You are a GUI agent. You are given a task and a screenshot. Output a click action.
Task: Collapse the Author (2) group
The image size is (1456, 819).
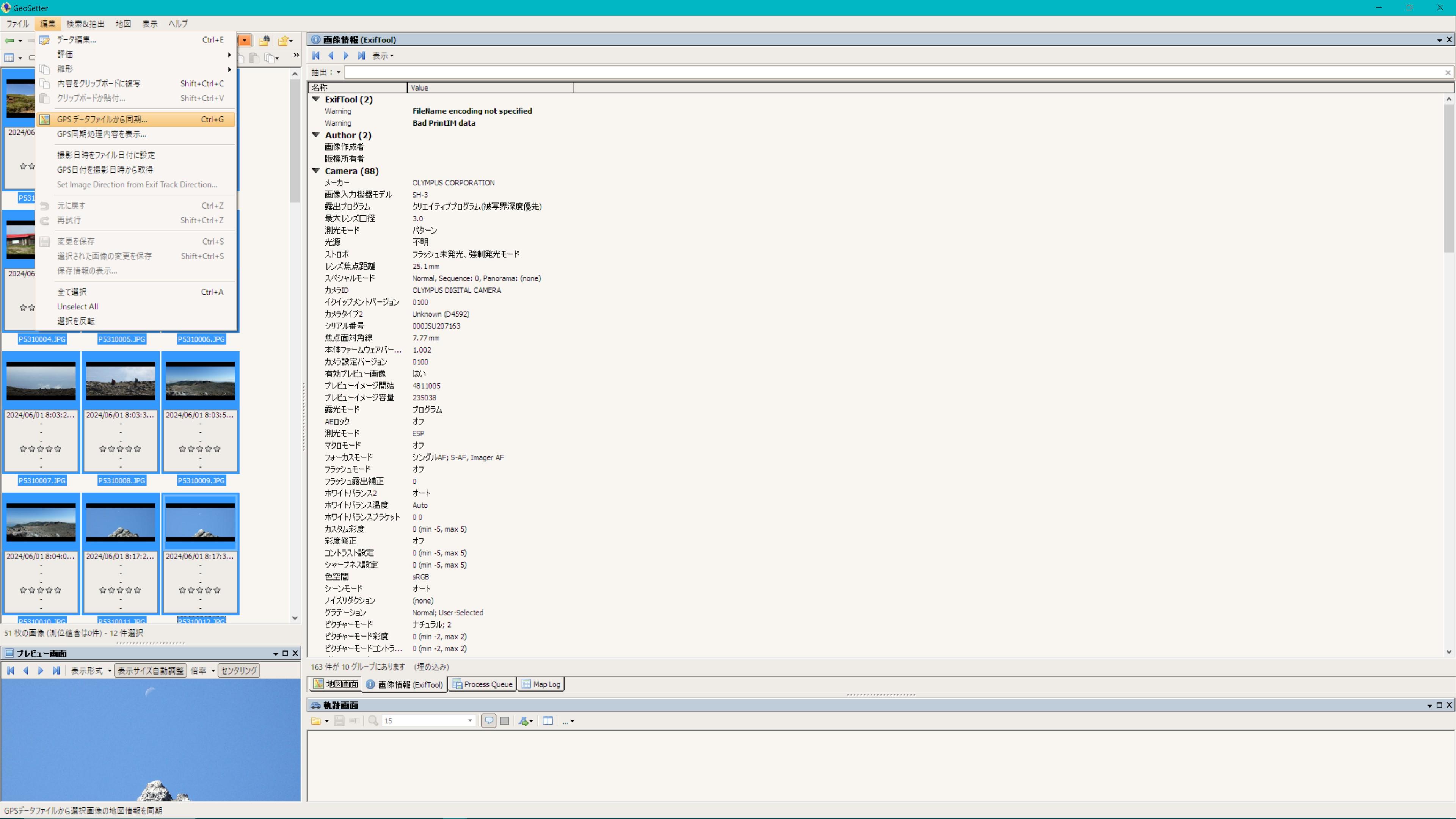[316, 135]
